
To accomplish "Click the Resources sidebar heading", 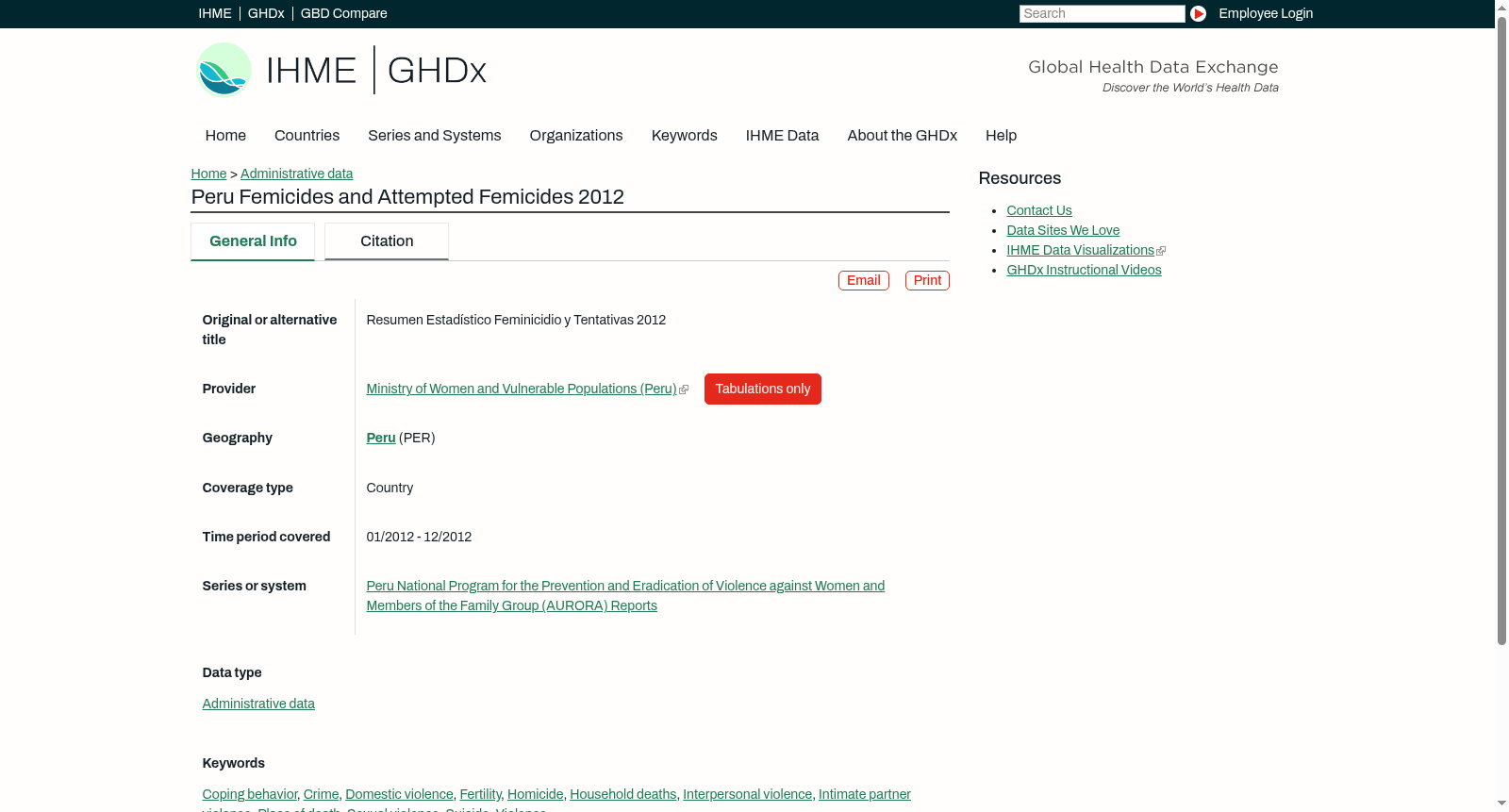I will pos(1020,178).
